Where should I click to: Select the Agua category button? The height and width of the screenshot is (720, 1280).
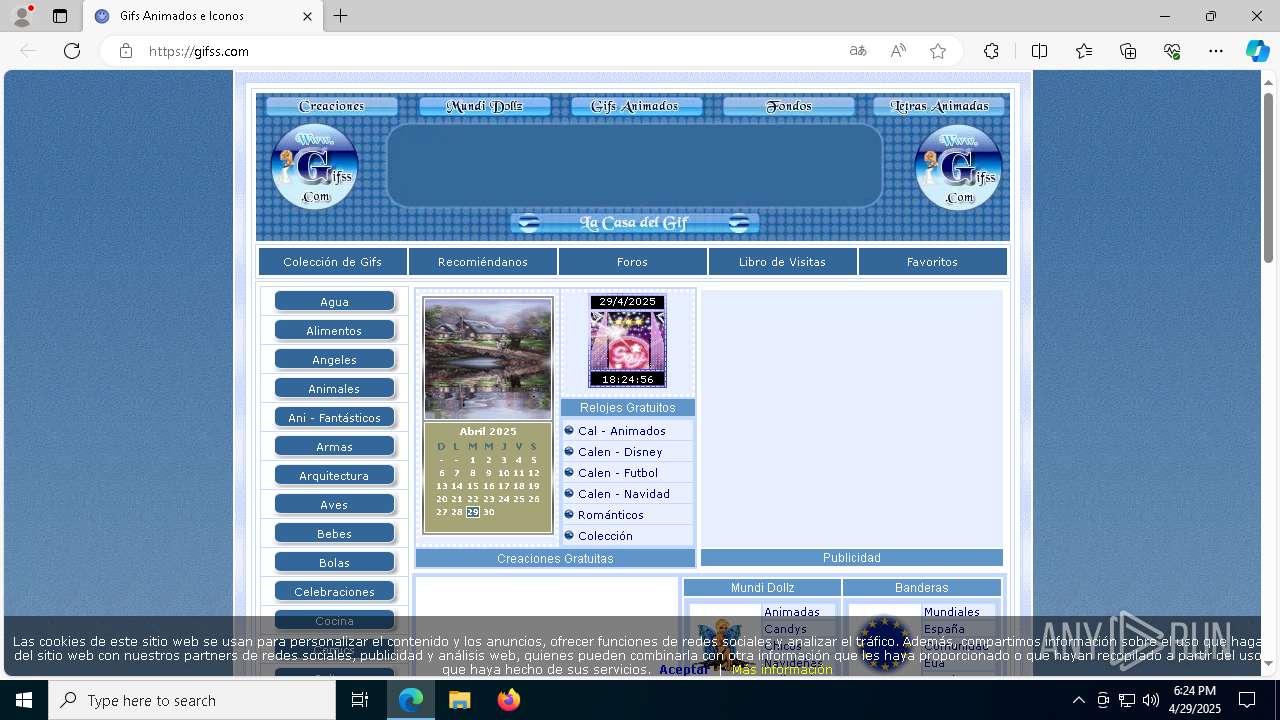coord(334,302)
